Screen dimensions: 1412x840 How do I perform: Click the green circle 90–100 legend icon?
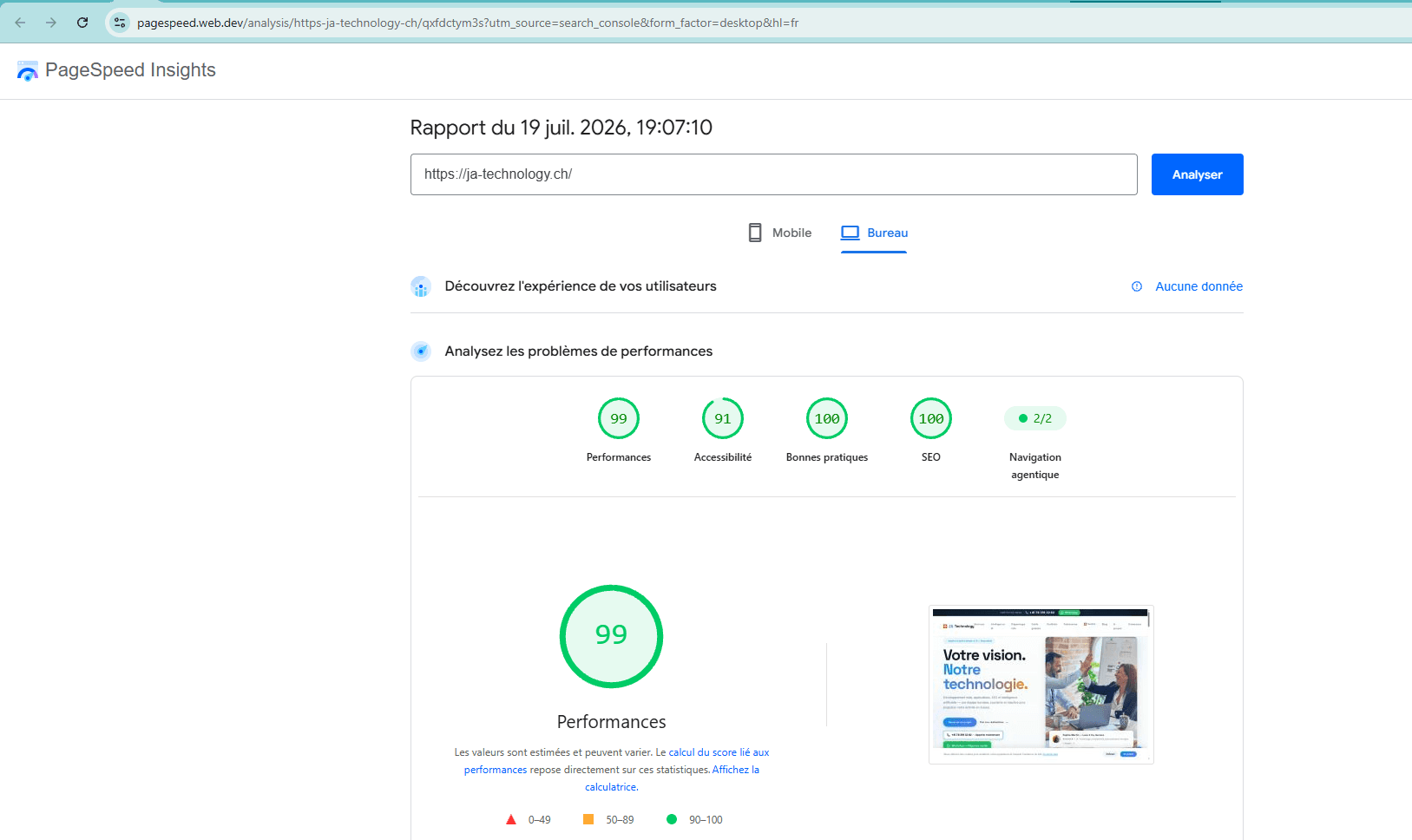(x=672, y=819)
